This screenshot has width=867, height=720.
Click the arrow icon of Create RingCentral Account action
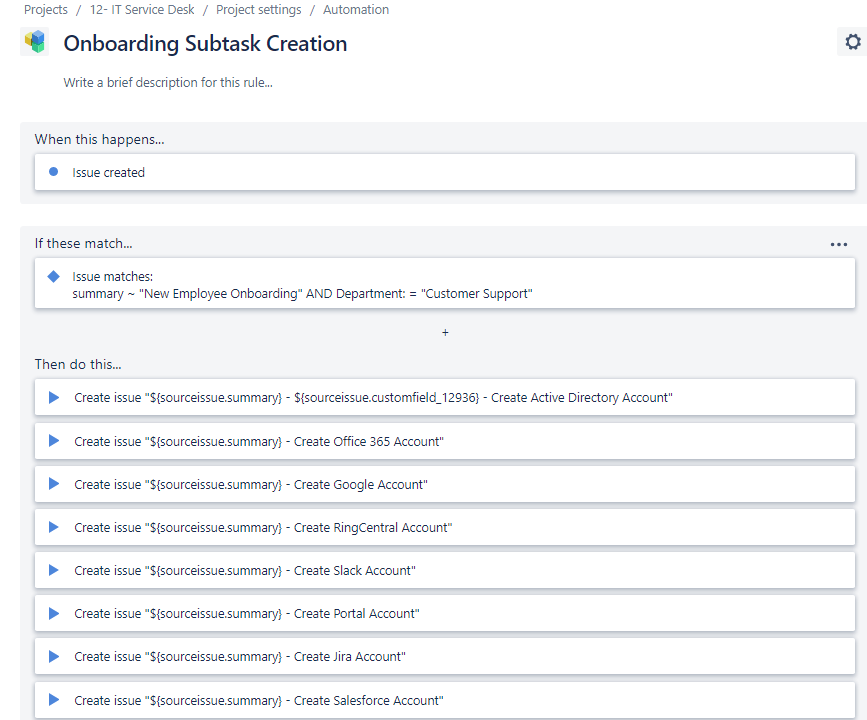(54, 527)
